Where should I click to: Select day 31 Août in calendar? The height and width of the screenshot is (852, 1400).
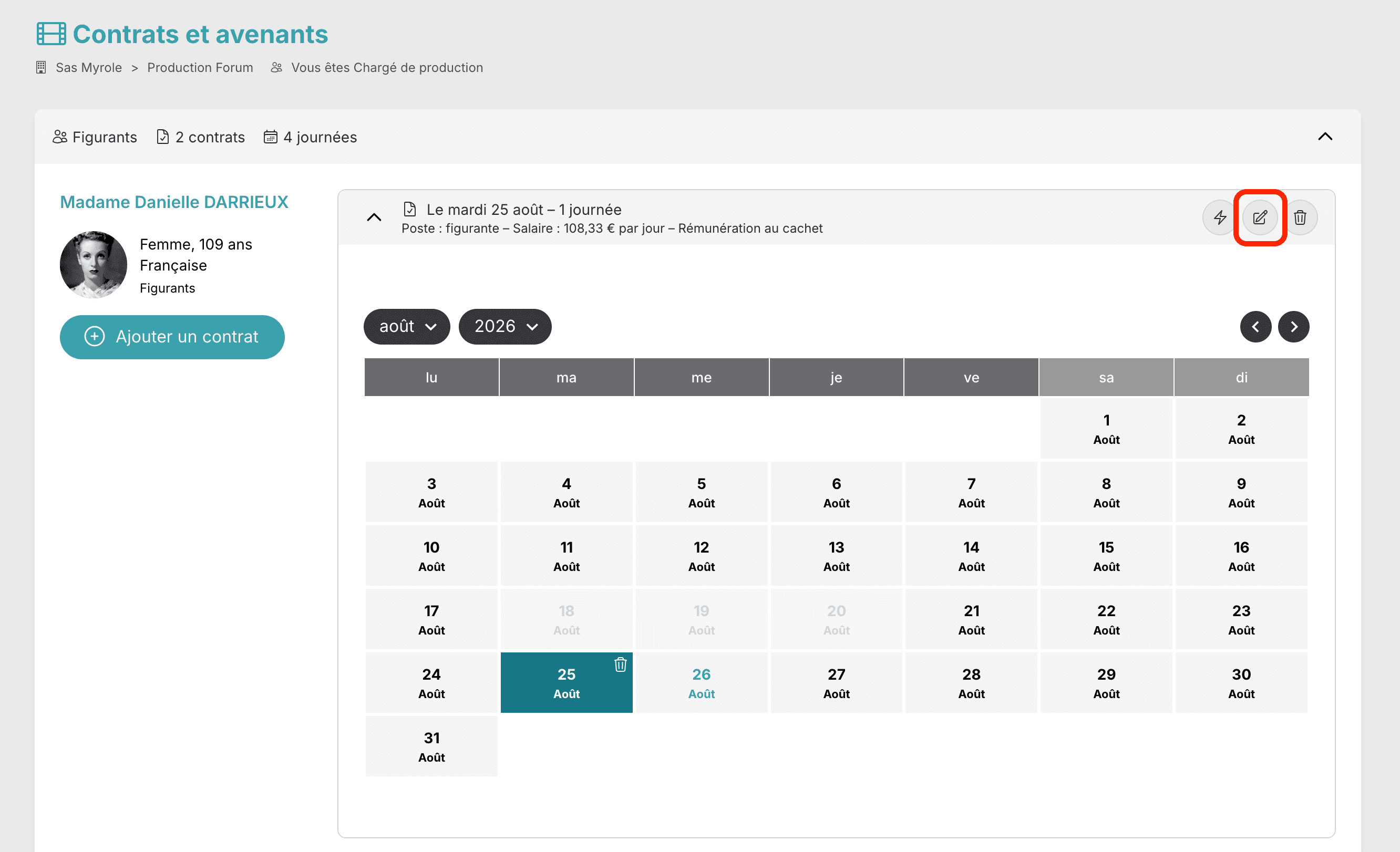tap(431, 746)
